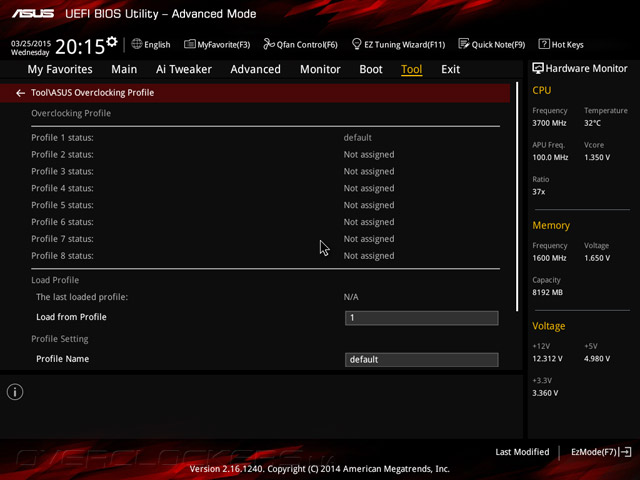Click the memory frequency 1600 MHz value
The height and width of the screenshot is (480, 640).
coord(549,258)
